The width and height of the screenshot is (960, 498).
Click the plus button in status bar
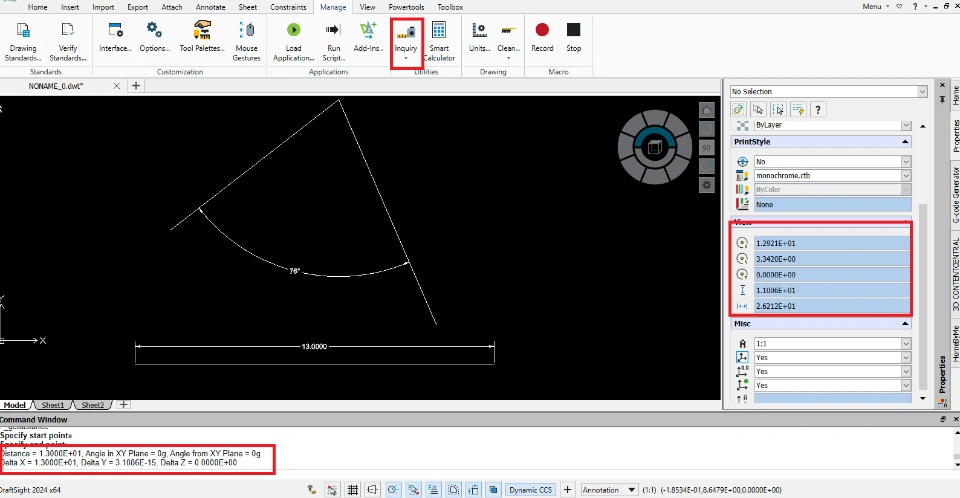tap(568, 489)
